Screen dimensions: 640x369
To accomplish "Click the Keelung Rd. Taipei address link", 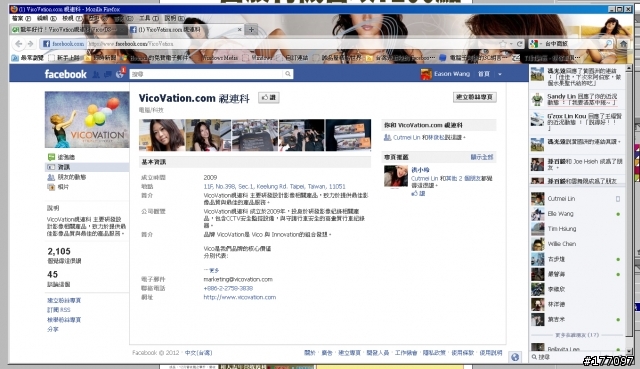I will point(274,186).
